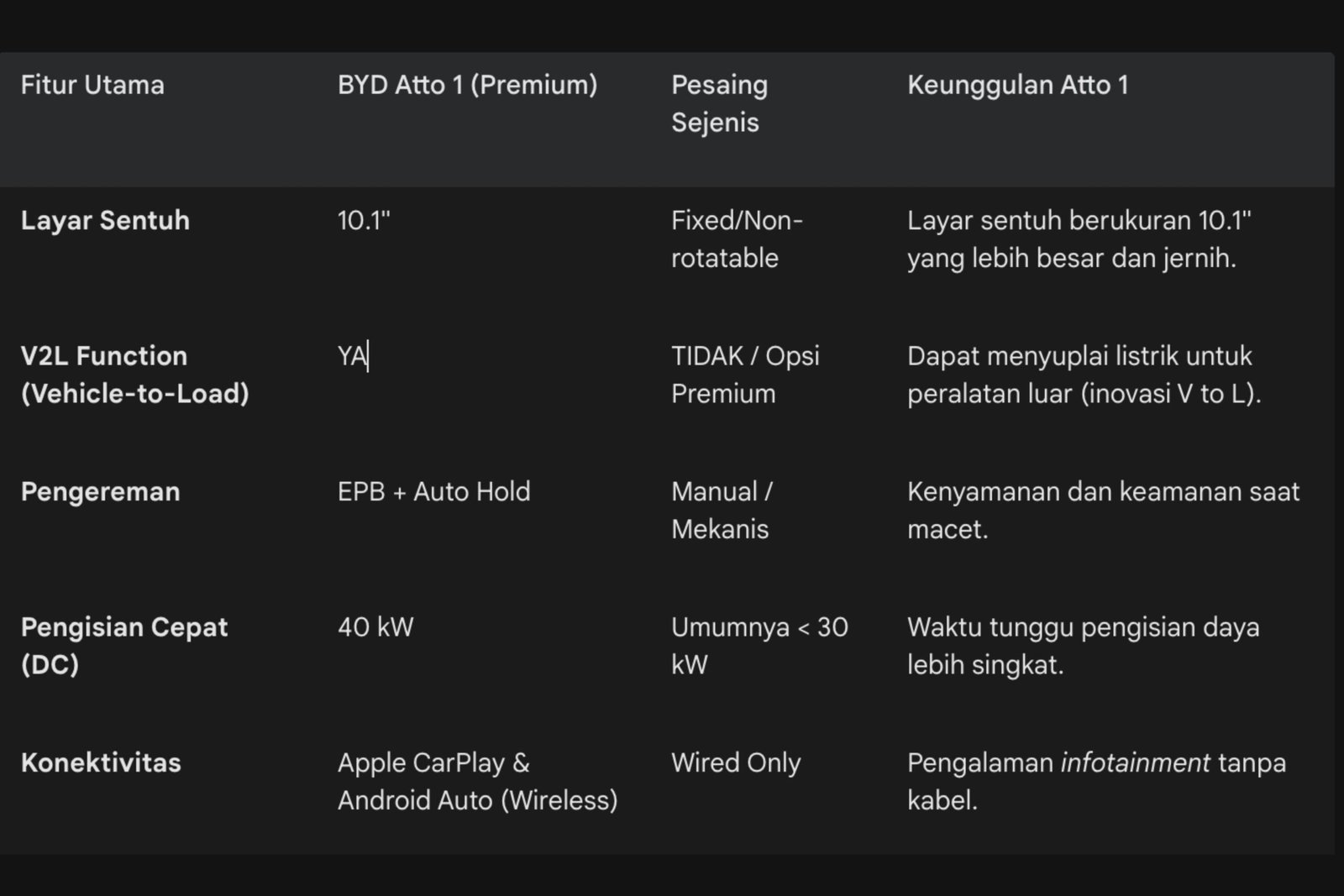1344x896 pixels.
Task: Place cursor in the 10.1" cell
Action: [x=364, y=220]
